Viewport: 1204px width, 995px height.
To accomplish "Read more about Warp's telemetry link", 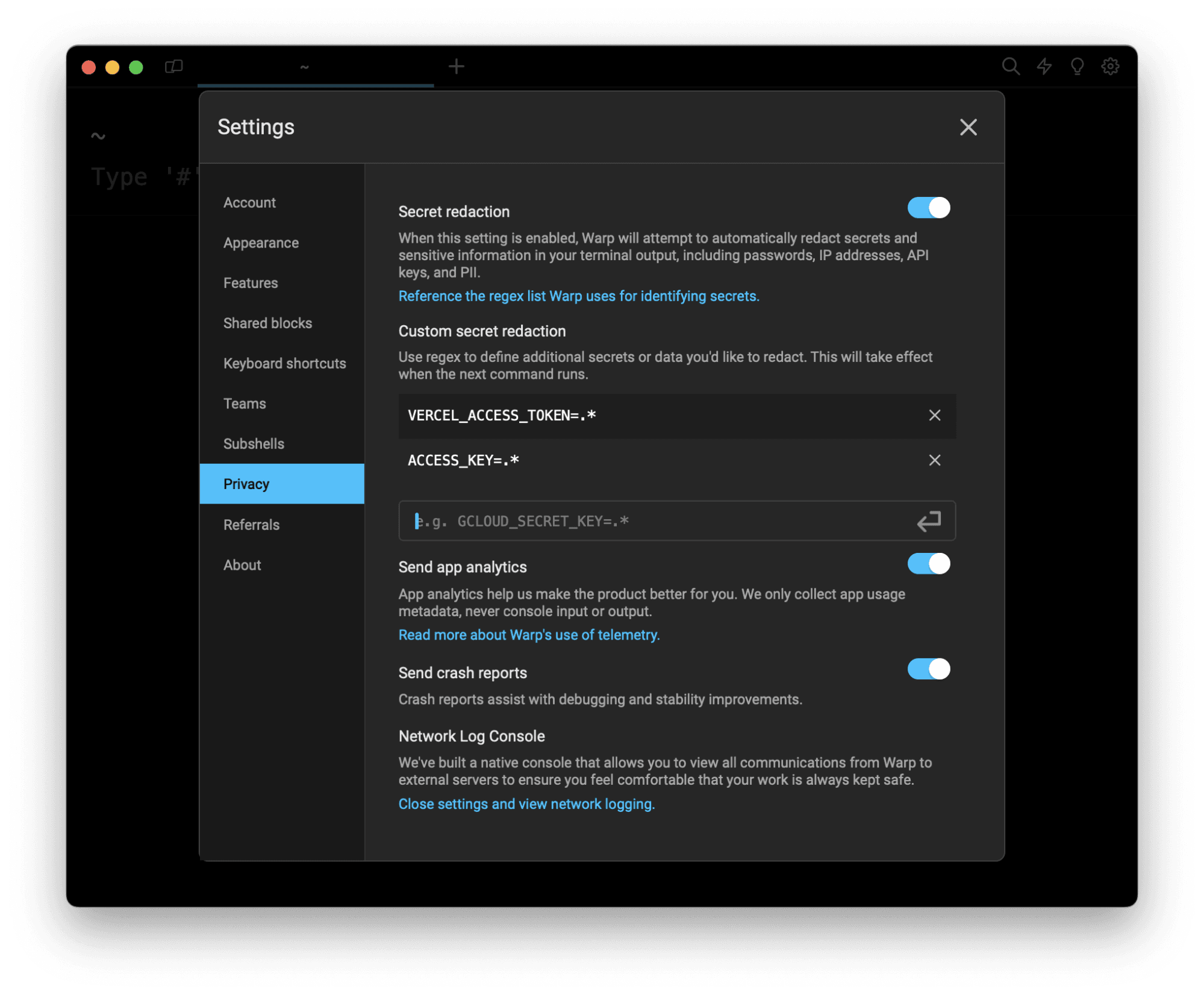I will [529, 635].
